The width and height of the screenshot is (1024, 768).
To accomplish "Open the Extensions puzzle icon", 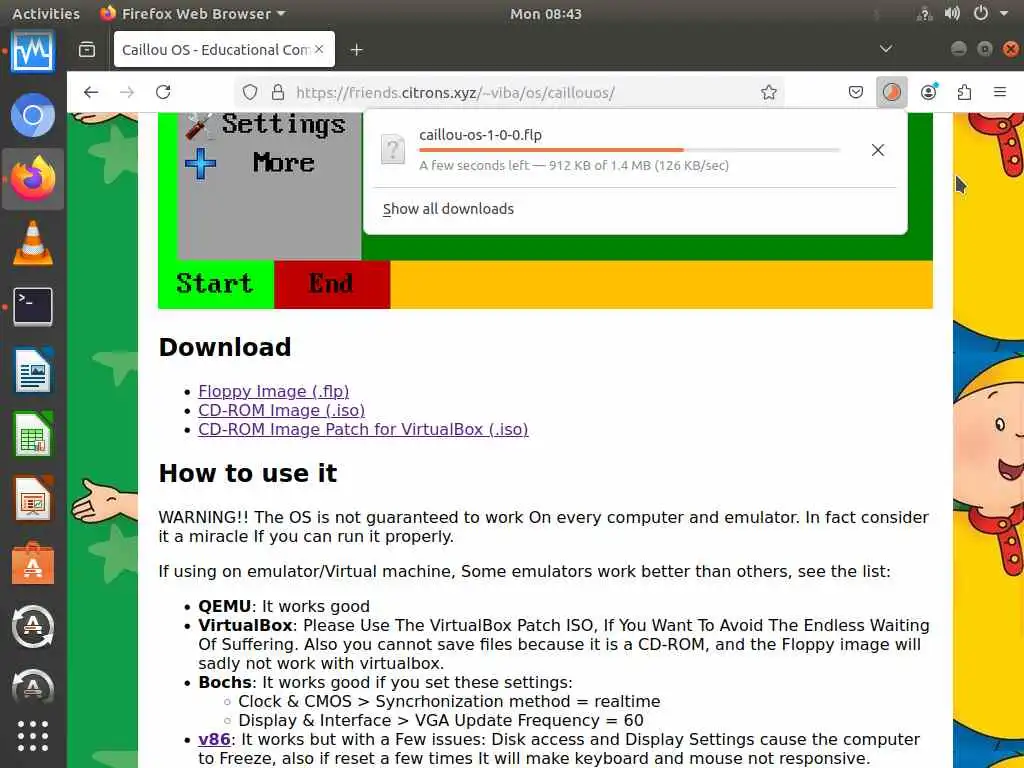I will coord(964,92).
